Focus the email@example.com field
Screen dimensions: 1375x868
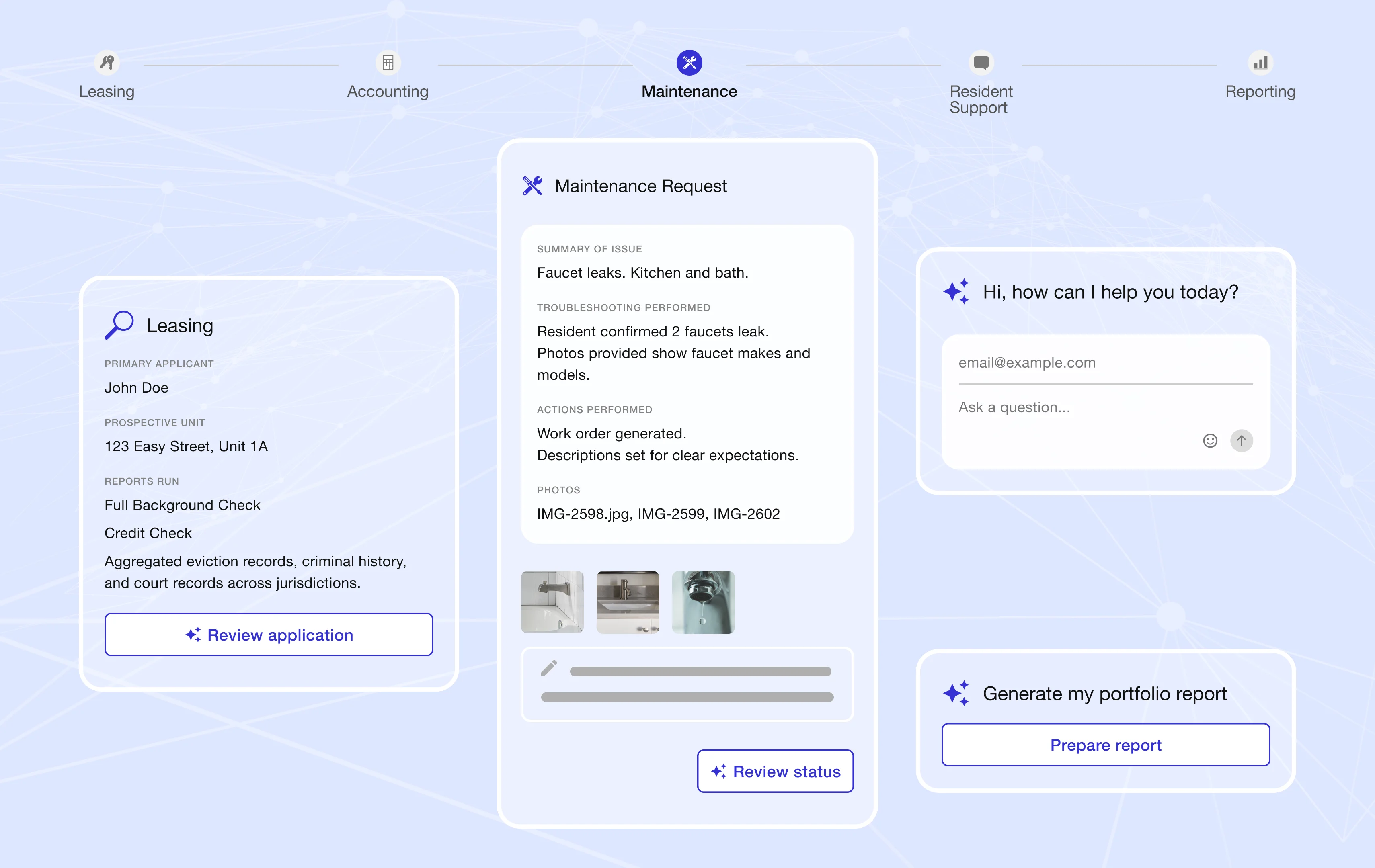[1106, 362]
